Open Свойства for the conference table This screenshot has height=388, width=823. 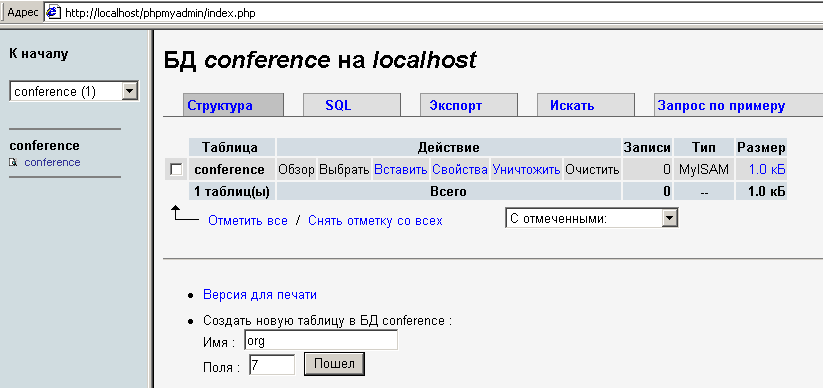460,170
